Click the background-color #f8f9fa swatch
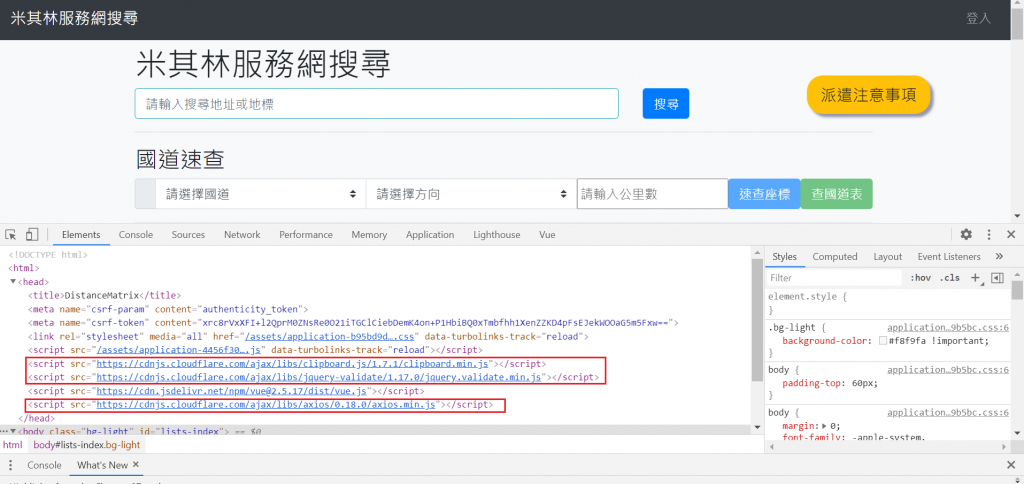Image resolution: width=1024 pixels, height=484 pixels. [x=883, y=341]
